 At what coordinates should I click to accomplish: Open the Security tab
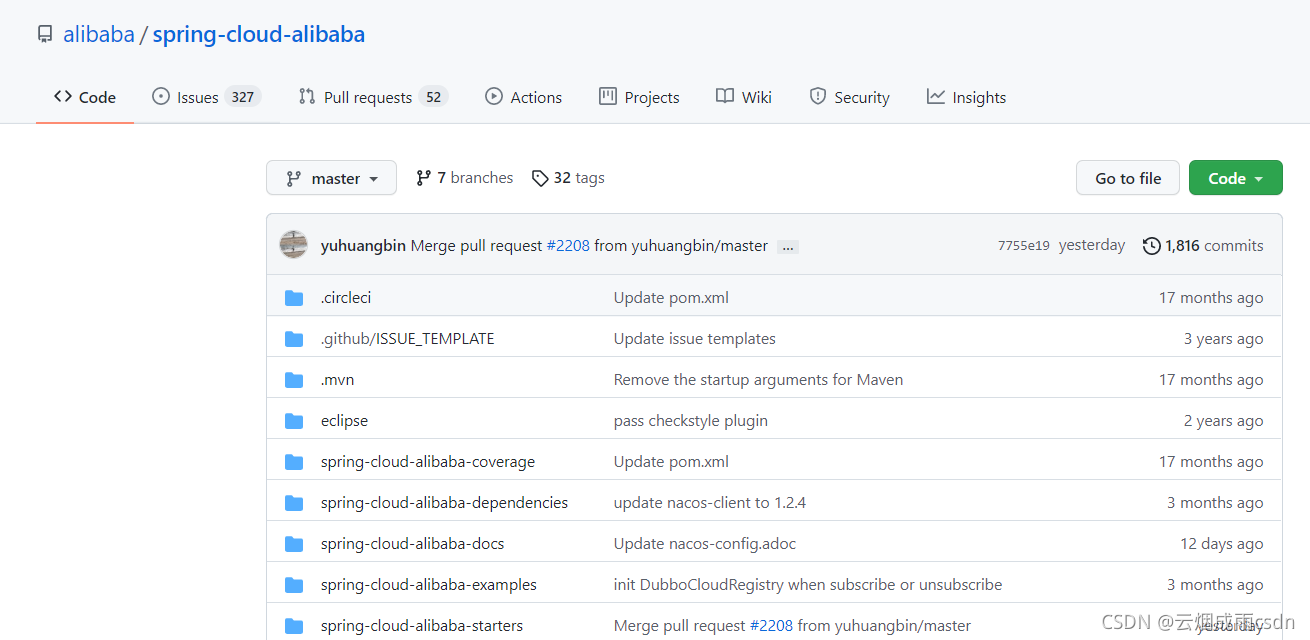click(849, 97)
